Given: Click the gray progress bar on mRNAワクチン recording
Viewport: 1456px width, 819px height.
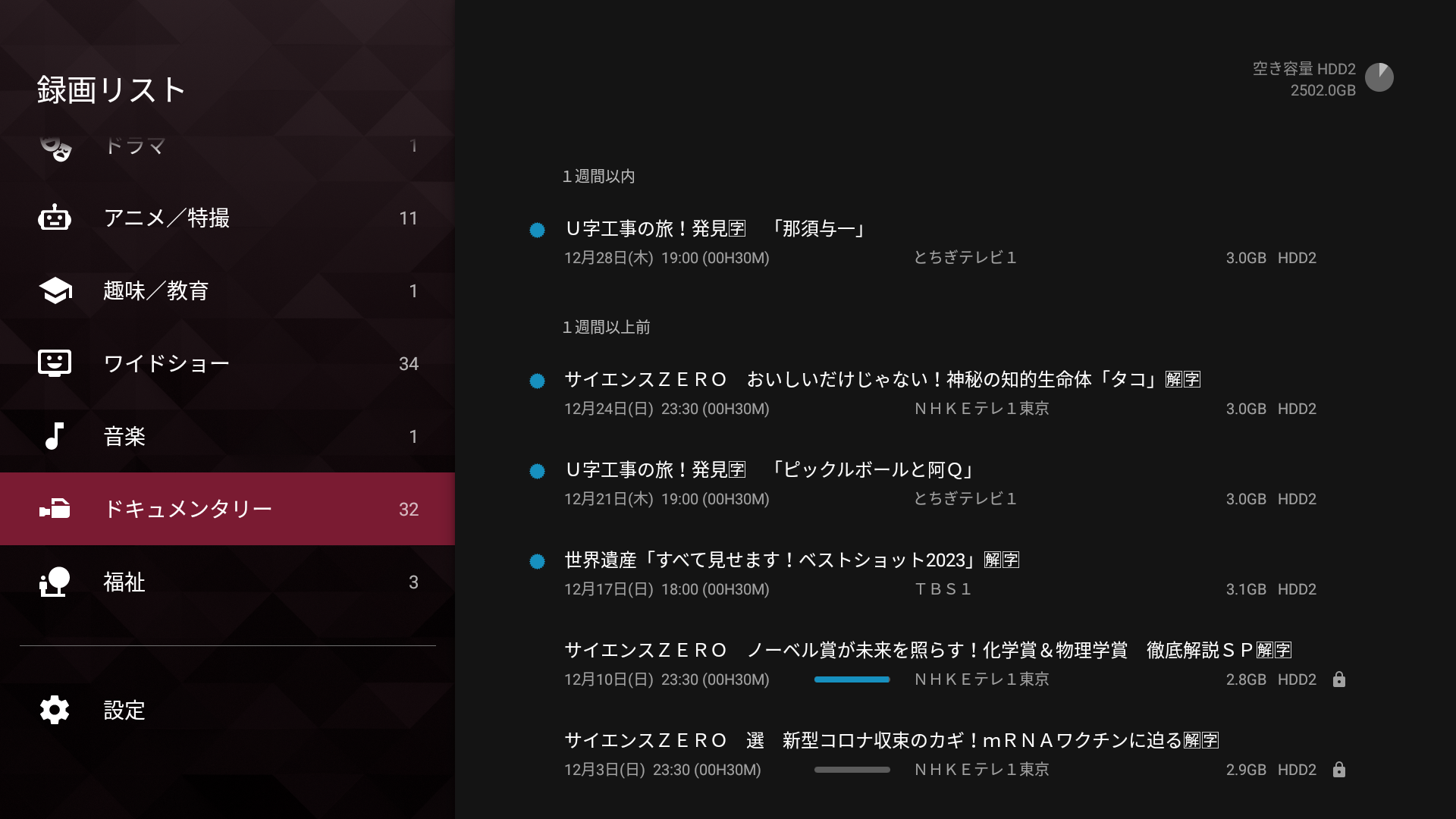Looking at the screenshot, I should pos(852,770).
